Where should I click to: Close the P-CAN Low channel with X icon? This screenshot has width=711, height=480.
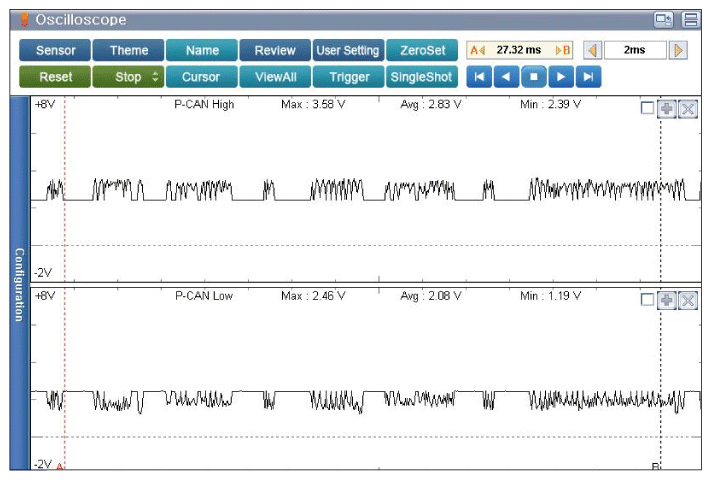click(x=687, y=300)
